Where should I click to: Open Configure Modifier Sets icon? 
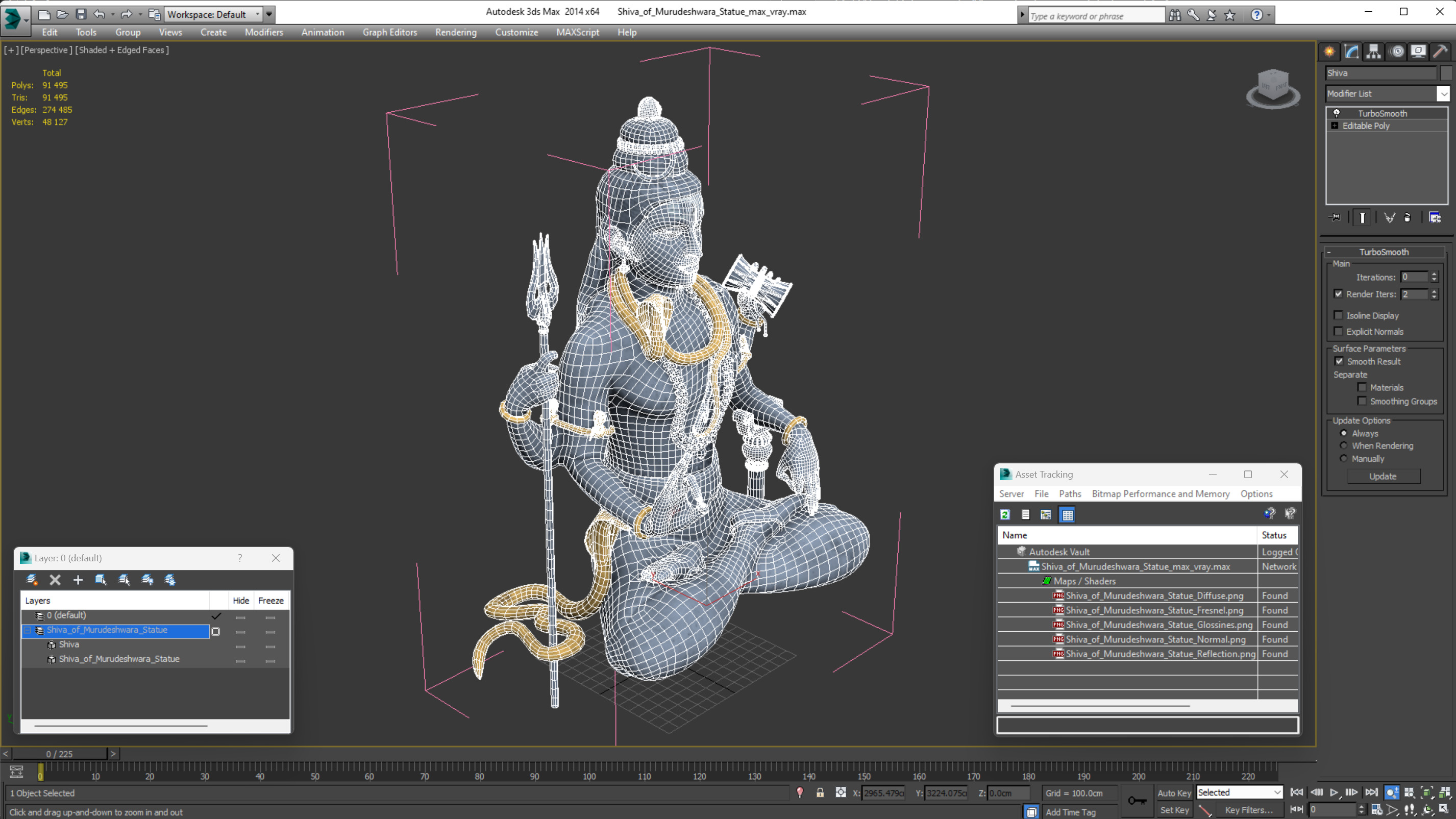click(x=1435, y=217)
